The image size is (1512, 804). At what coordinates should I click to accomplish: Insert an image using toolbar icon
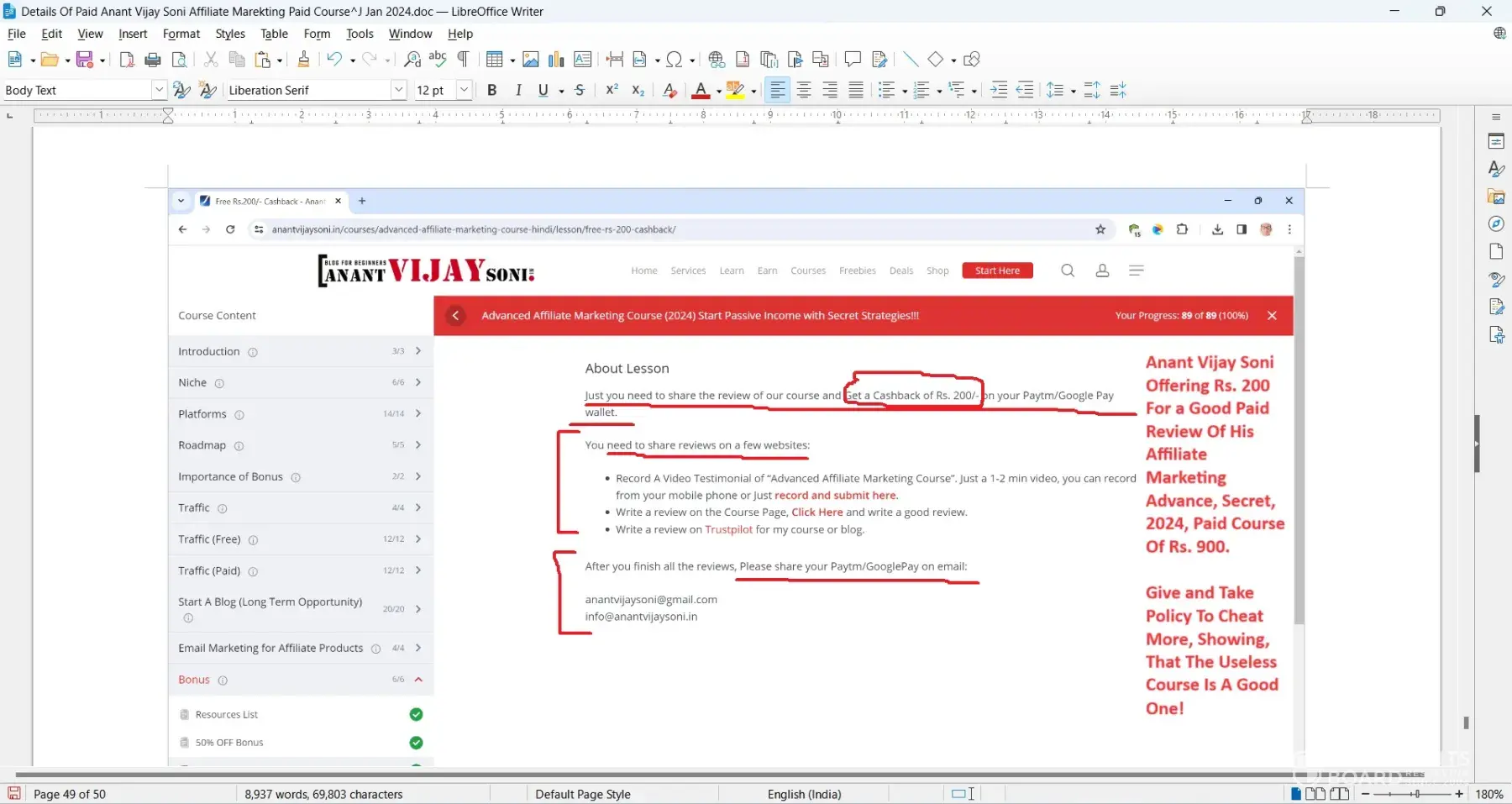click(x=530, y=60)
